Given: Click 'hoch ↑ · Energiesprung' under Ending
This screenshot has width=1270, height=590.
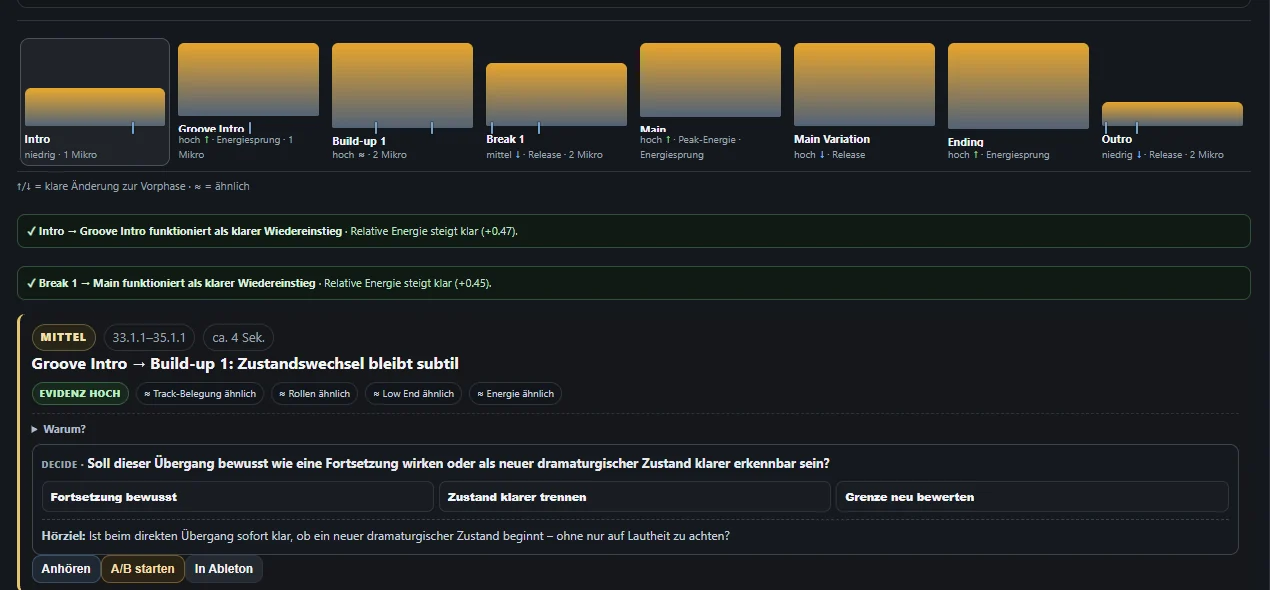Looking at the screenshot, I should pos(998,155).
